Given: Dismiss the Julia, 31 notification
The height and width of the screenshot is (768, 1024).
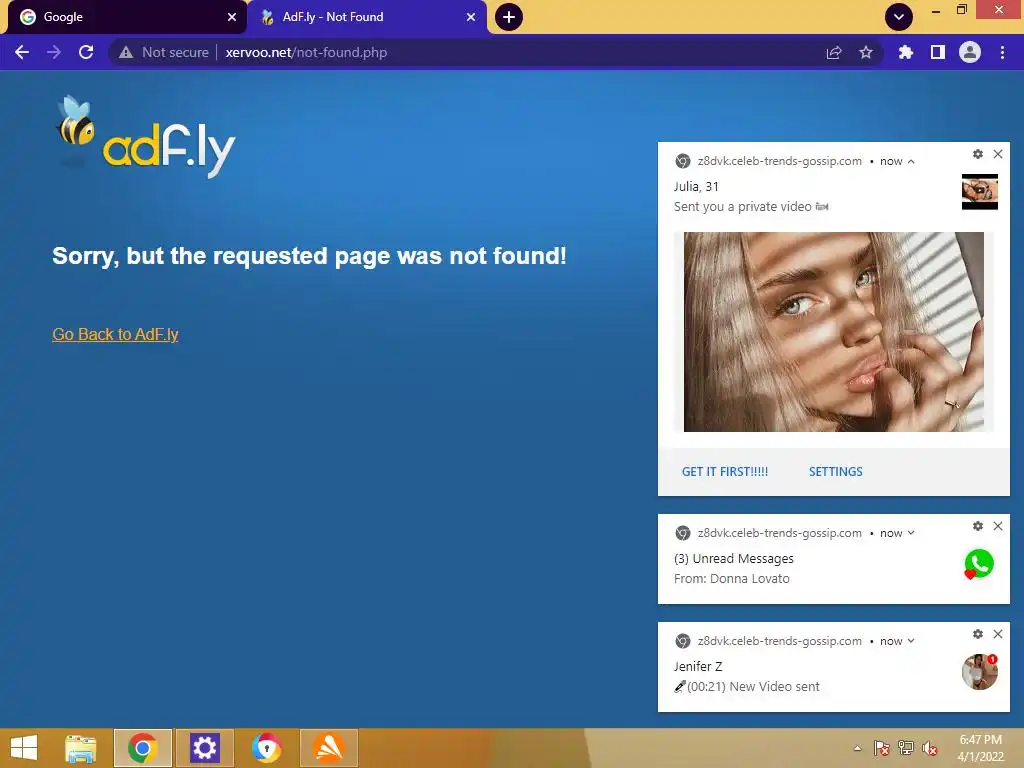Looking at the screenshot, I should (x=998, y=154).
